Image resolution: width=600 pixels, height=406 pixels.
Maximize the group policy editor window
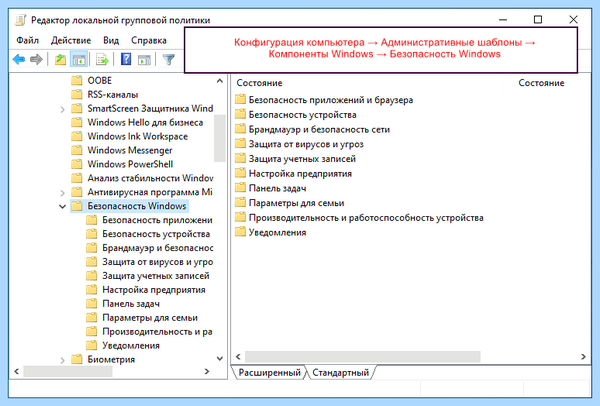(x=538, y=19)
